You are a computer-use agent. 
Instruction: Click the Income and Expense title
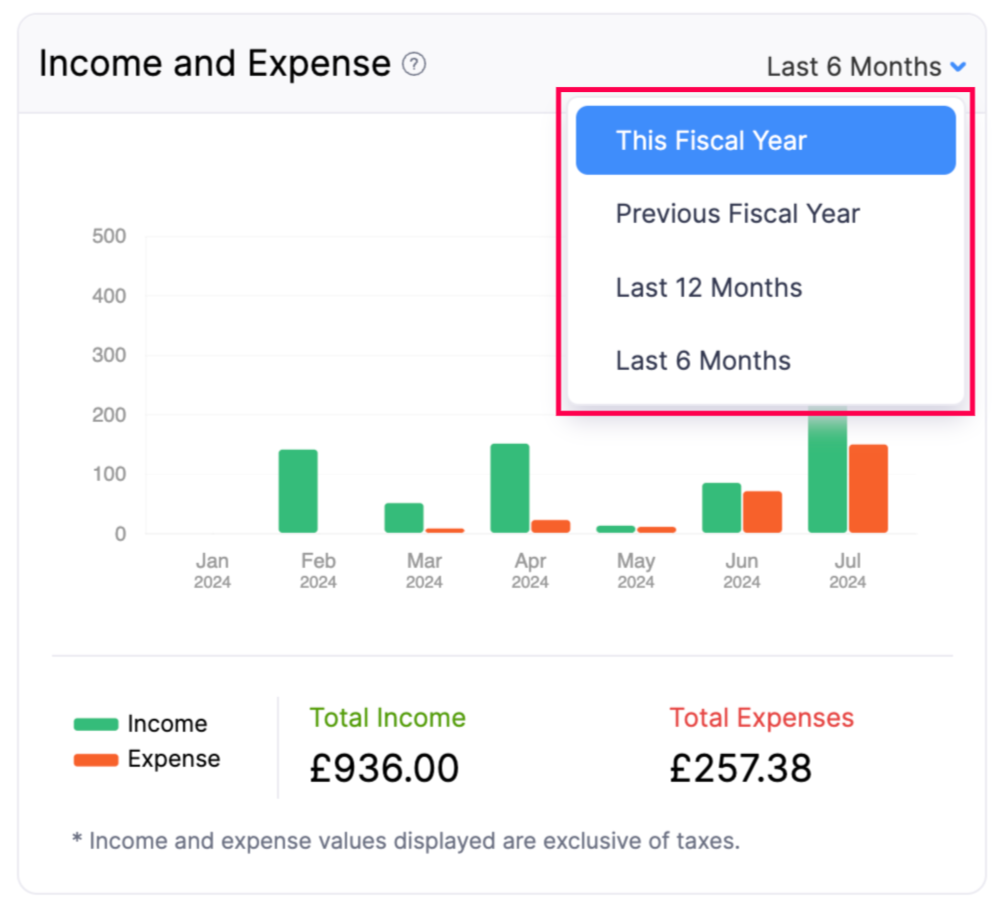(213, 63)
